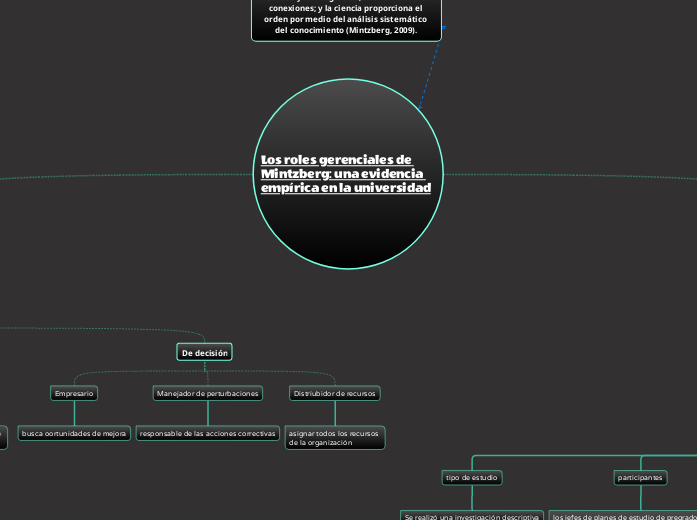Click 'los jefes de planes de estudio' node

pos(624,516)
